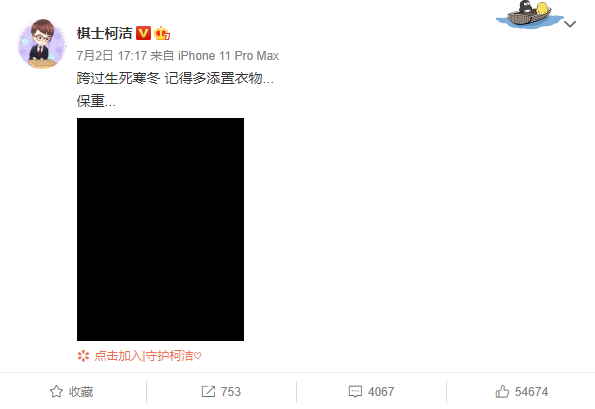Viewport: 595px width, 409px height.
Task: Expand the post options chevron
Action: pos(570,24)
